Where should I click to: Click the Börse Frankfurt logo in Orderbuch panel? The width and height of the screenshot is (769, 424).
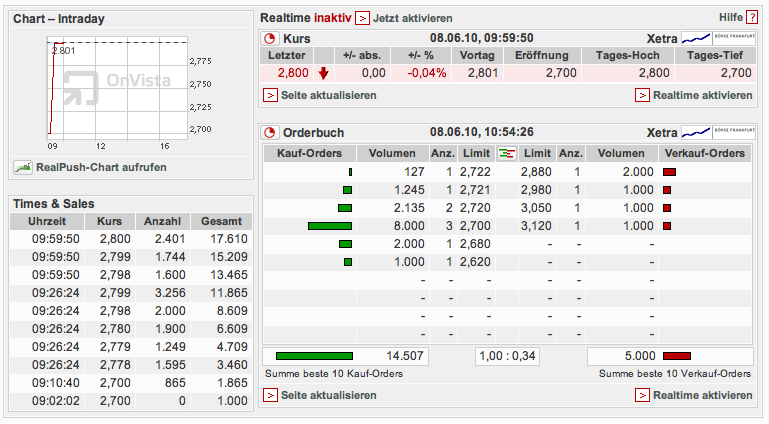point(734,132)
